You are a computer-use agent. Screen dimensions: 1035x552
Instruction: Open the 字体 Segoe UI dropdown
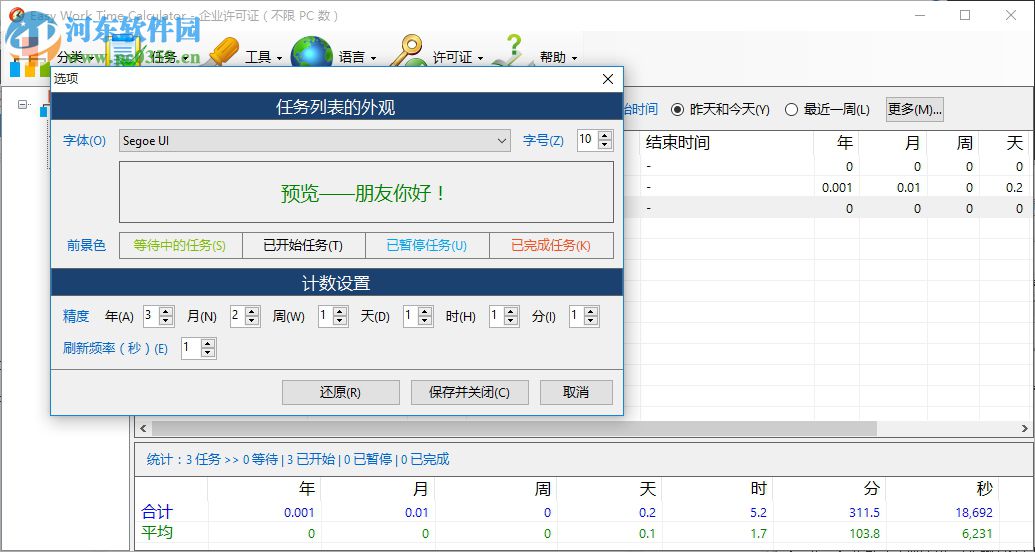click(315, 141)
